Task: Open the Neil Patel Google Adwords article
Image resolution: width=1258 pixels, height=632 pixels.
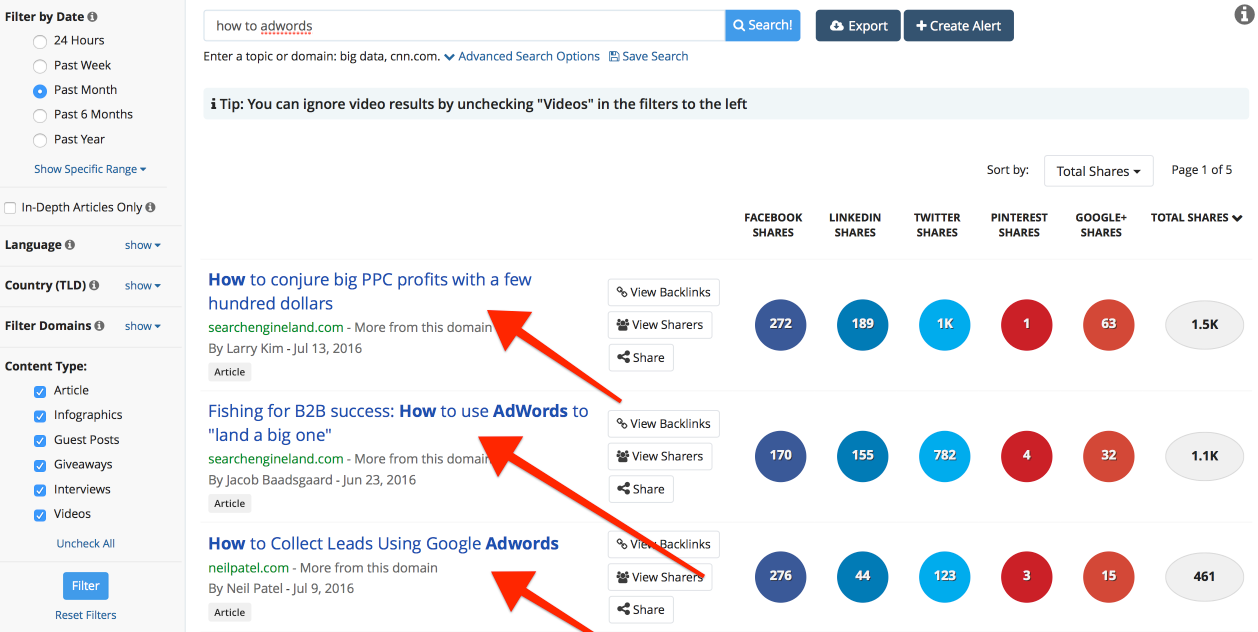Action: click(383, 544)
